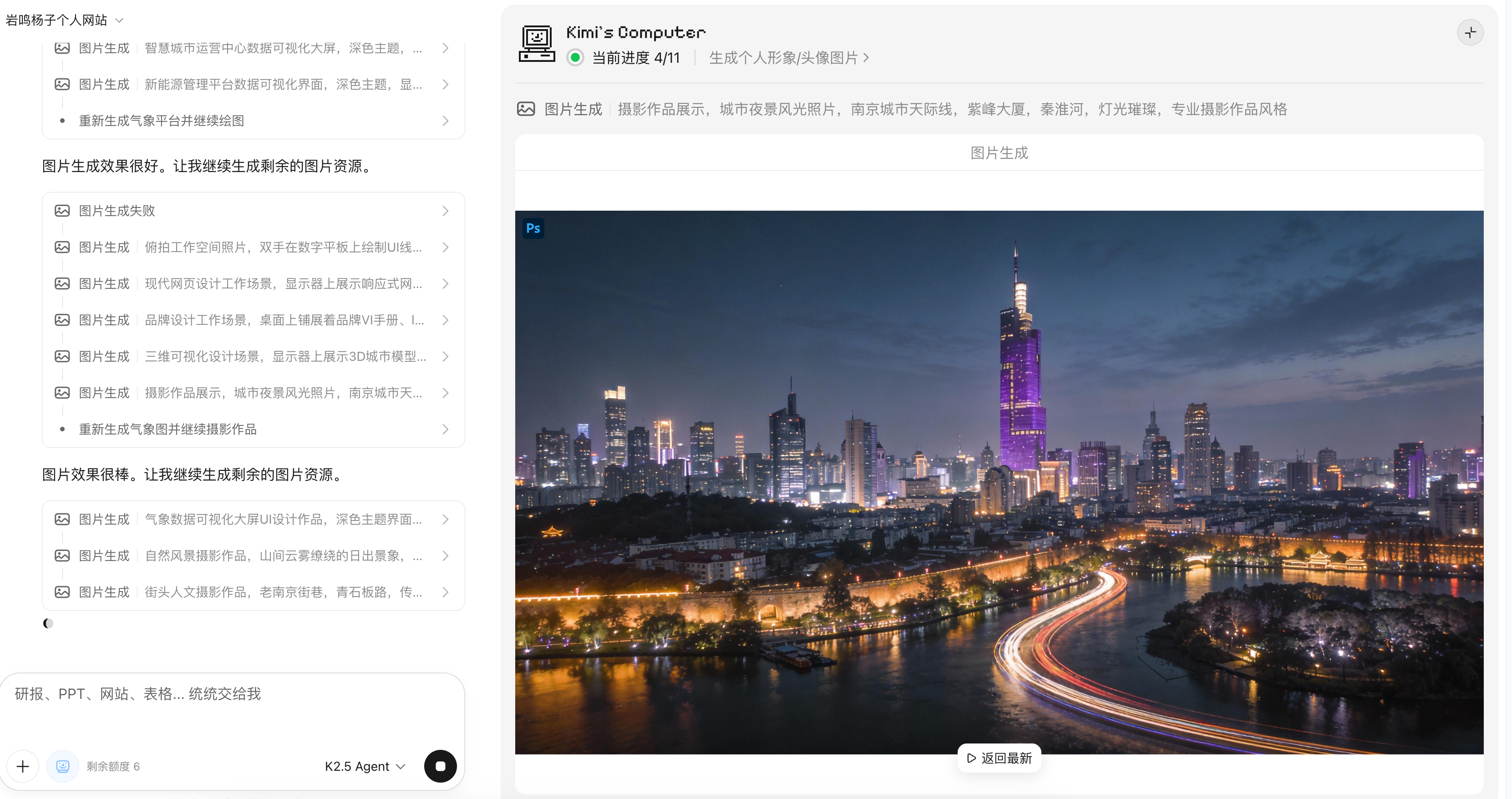Image resolution: width=1512 pixels, height=799 pixels.
Task: Open the K2.5 Agent model dropdown
Action: 365,766
